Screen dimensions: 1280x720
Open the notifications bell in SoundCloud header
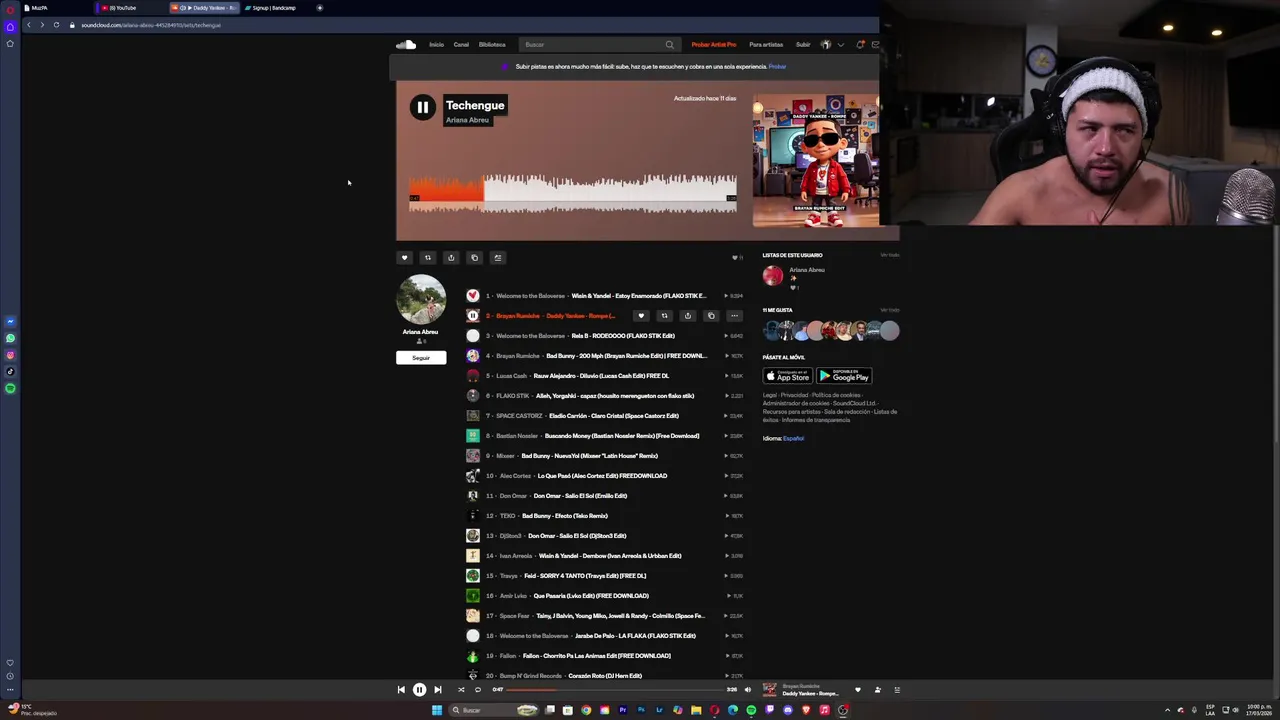pos(860,44)
